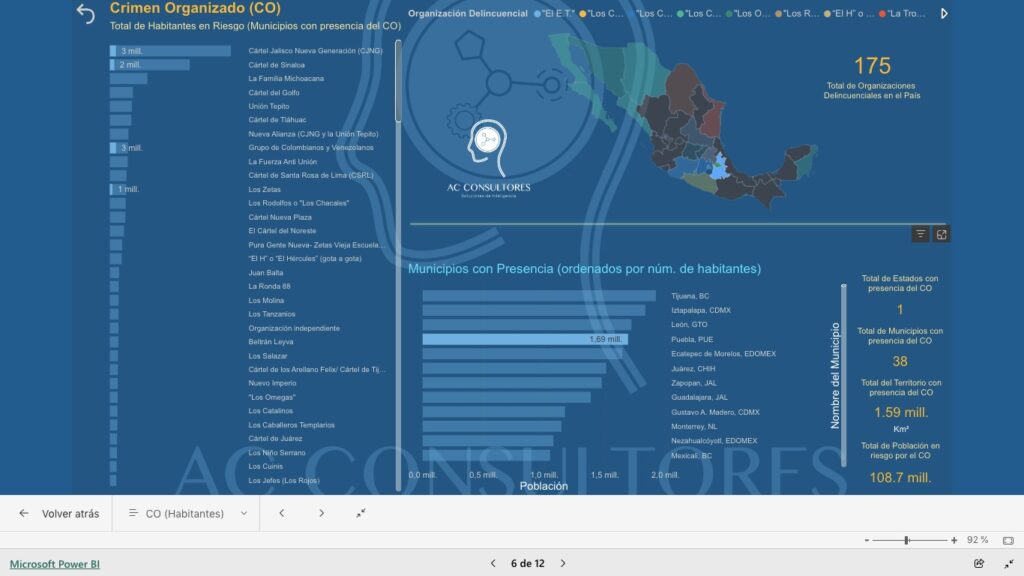
Task: Open the CO (Habitantes) bookmark dropdown
Action: [x=187, y=513]
